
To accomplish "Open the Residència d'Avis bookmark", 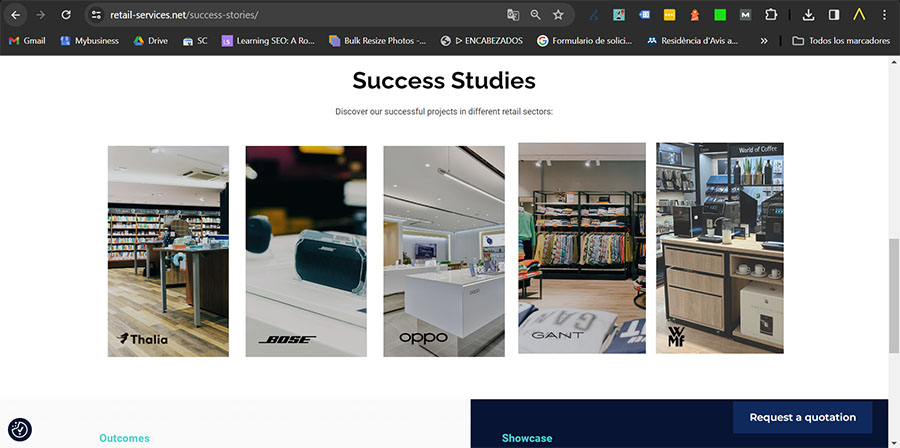I will [x=693, y=41].
